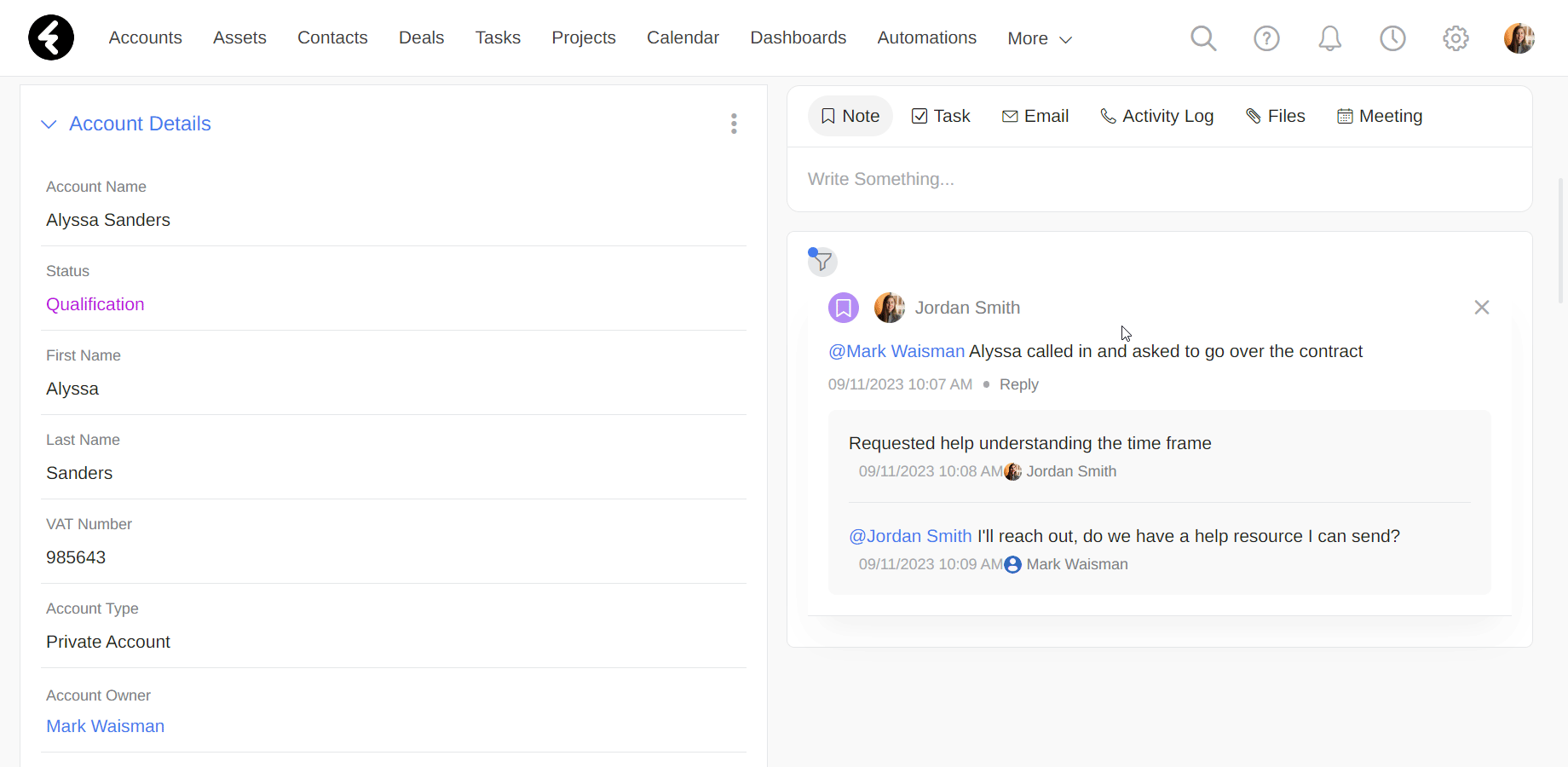Click the app logo home icon
This screenshot has width=1568, height=767.
[x=51, y=37]
